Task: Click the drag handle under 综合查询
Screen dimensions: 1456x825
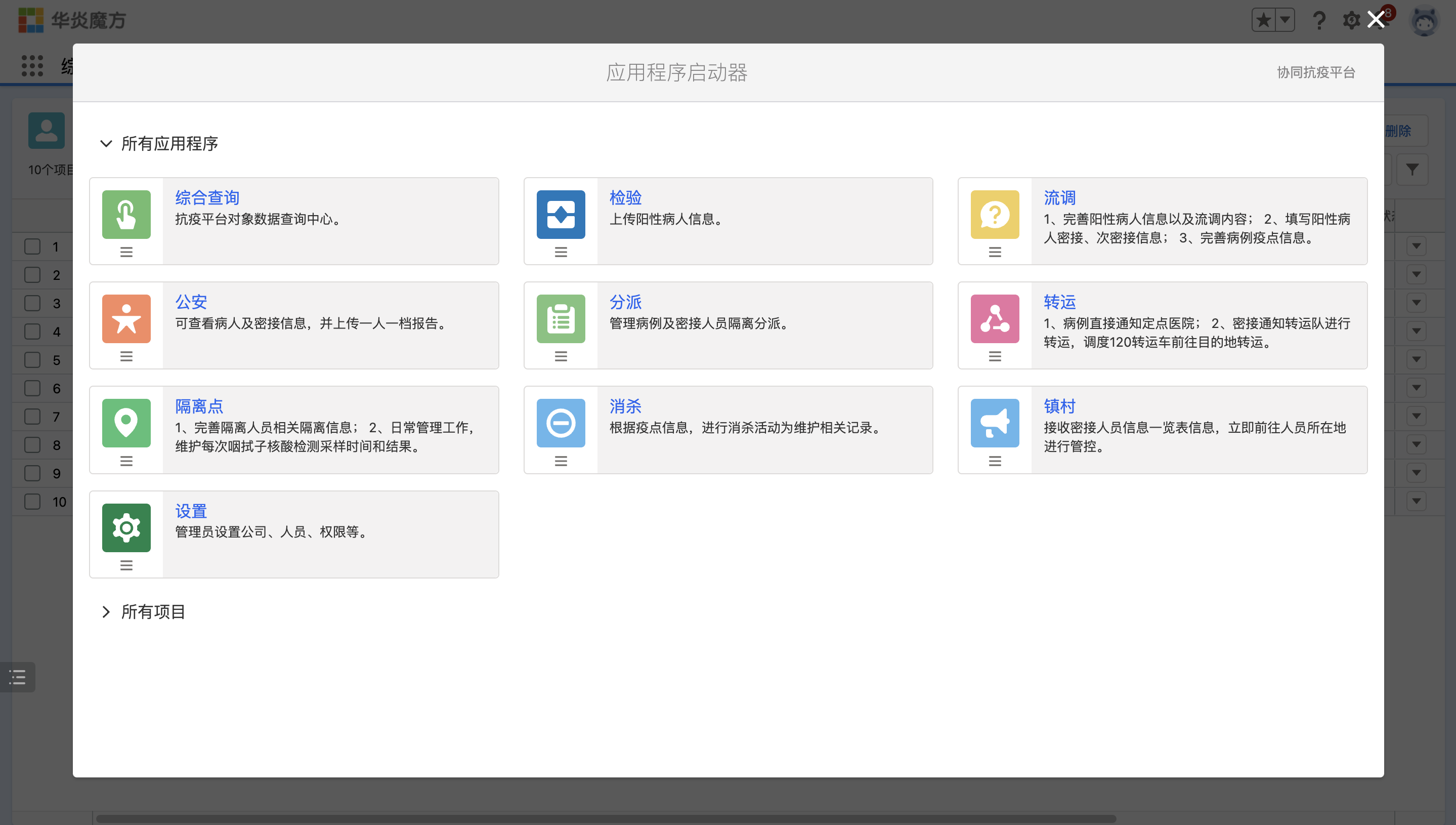Action: [126, 252]
